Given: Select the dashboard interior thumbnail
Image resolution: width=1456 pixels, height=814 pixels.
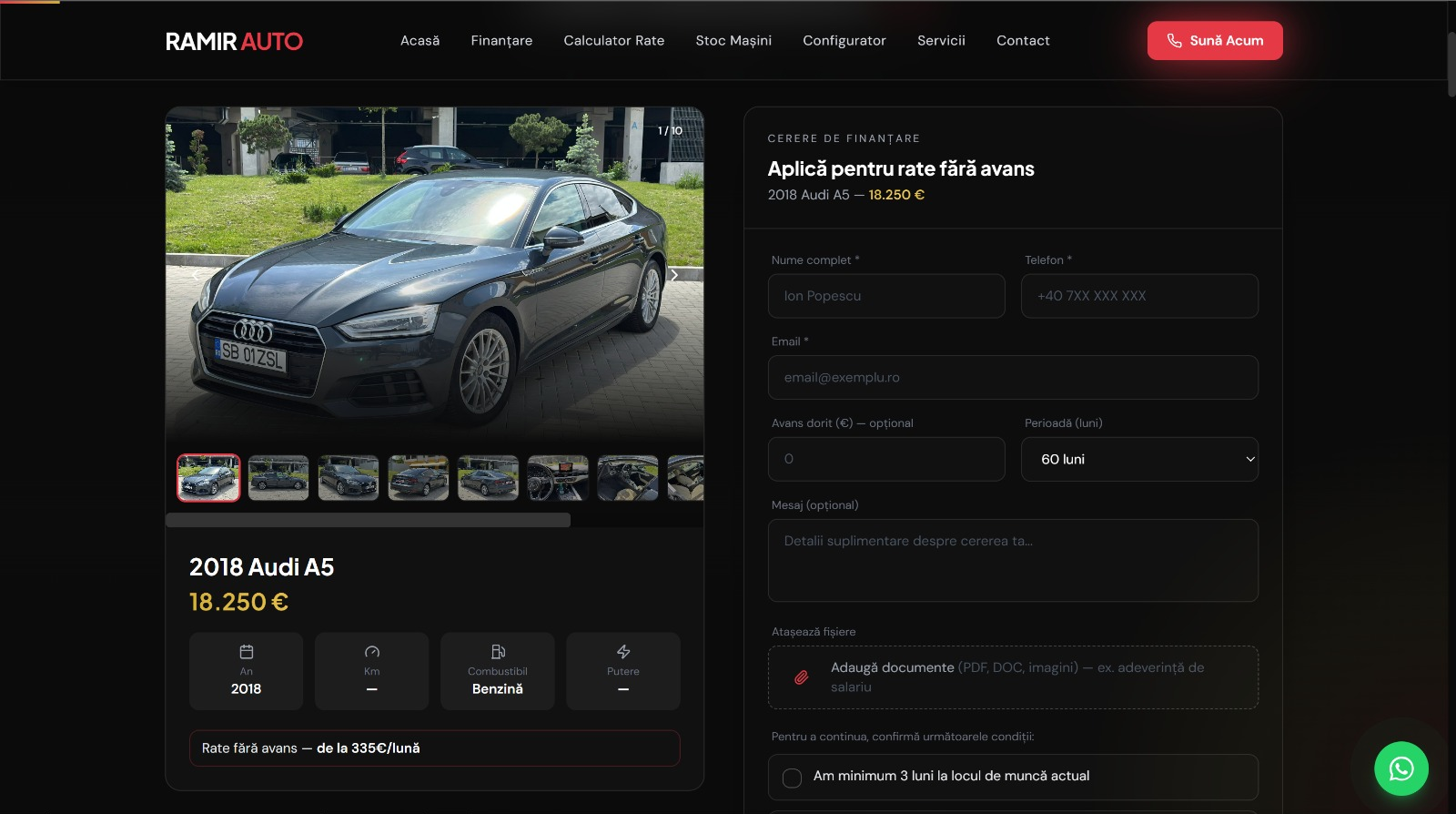Looking at the screenshot, I should 558,478.
